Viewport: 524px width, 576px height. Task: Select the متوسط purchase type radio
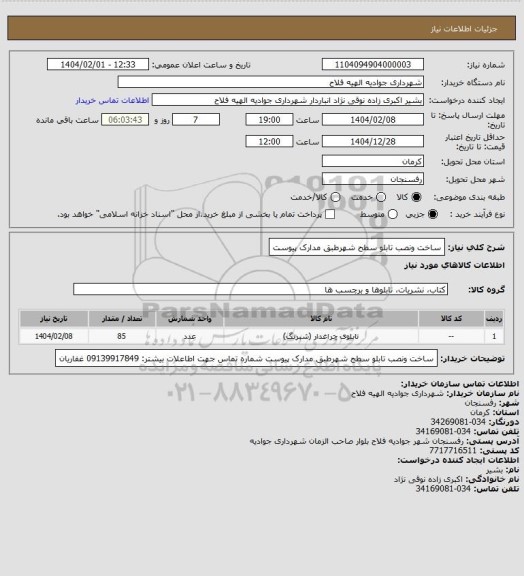coord(392,214)
